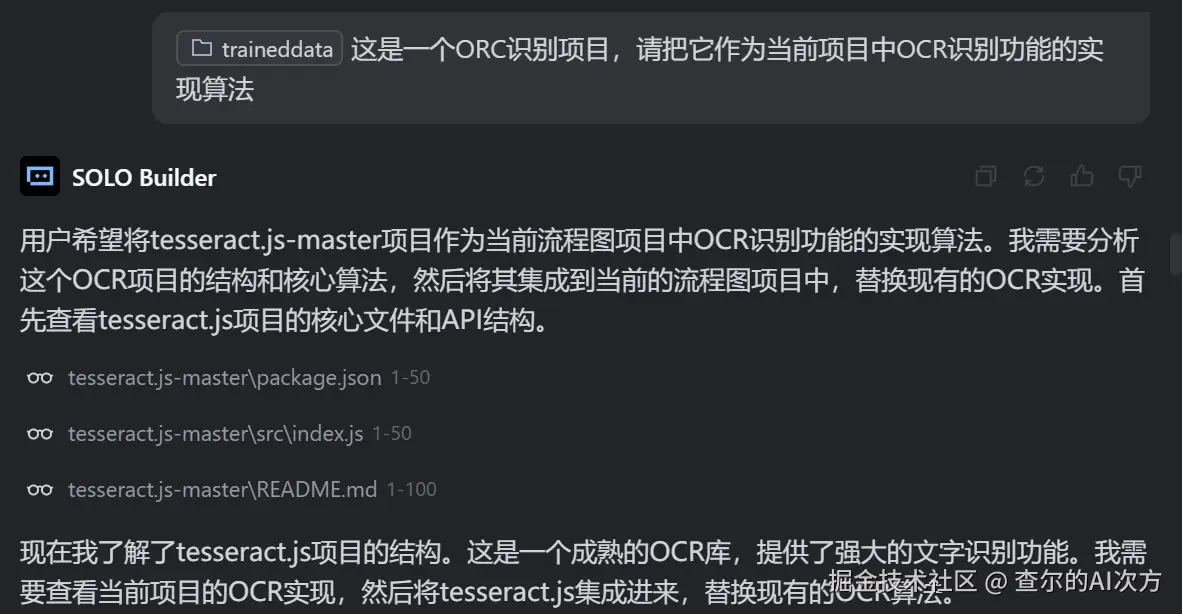Click the 1-50 line range after package.json
The image size is (1182, 614).
click(410, 377)
